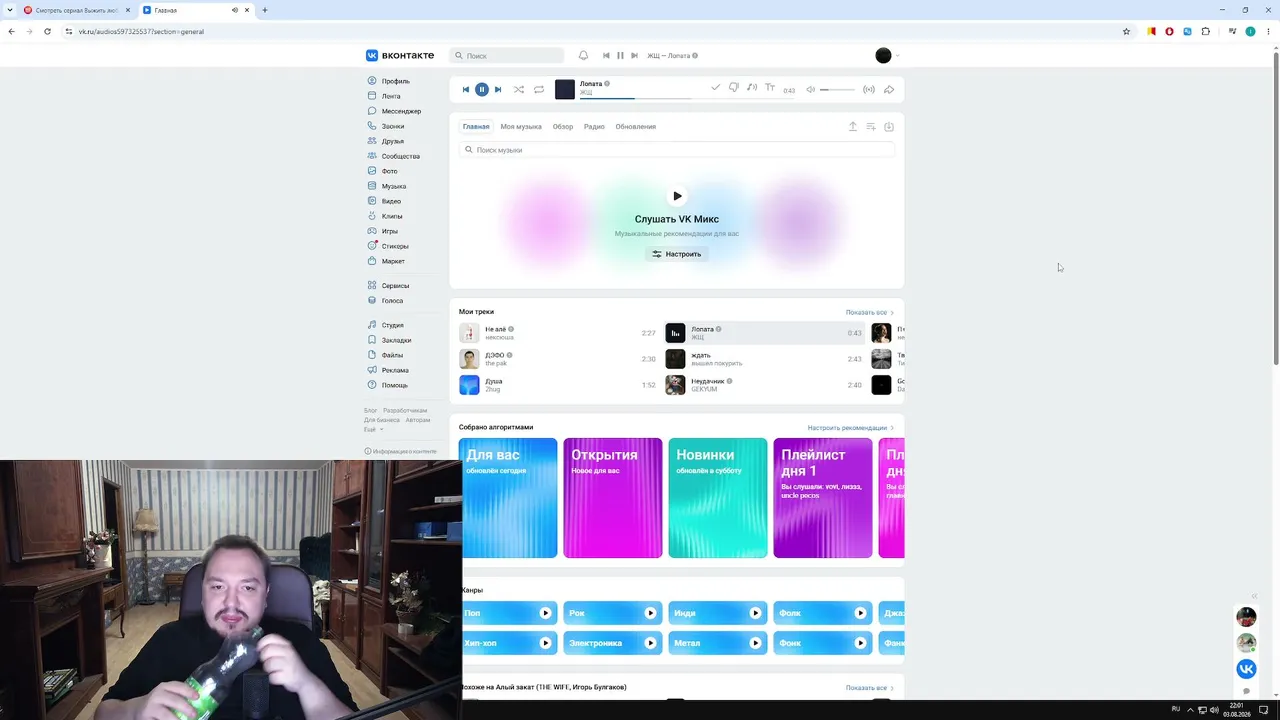The height and width of the screenshot is (720, 1280).
Task: Open the Новинки playlist card
Action: (718, 498)
